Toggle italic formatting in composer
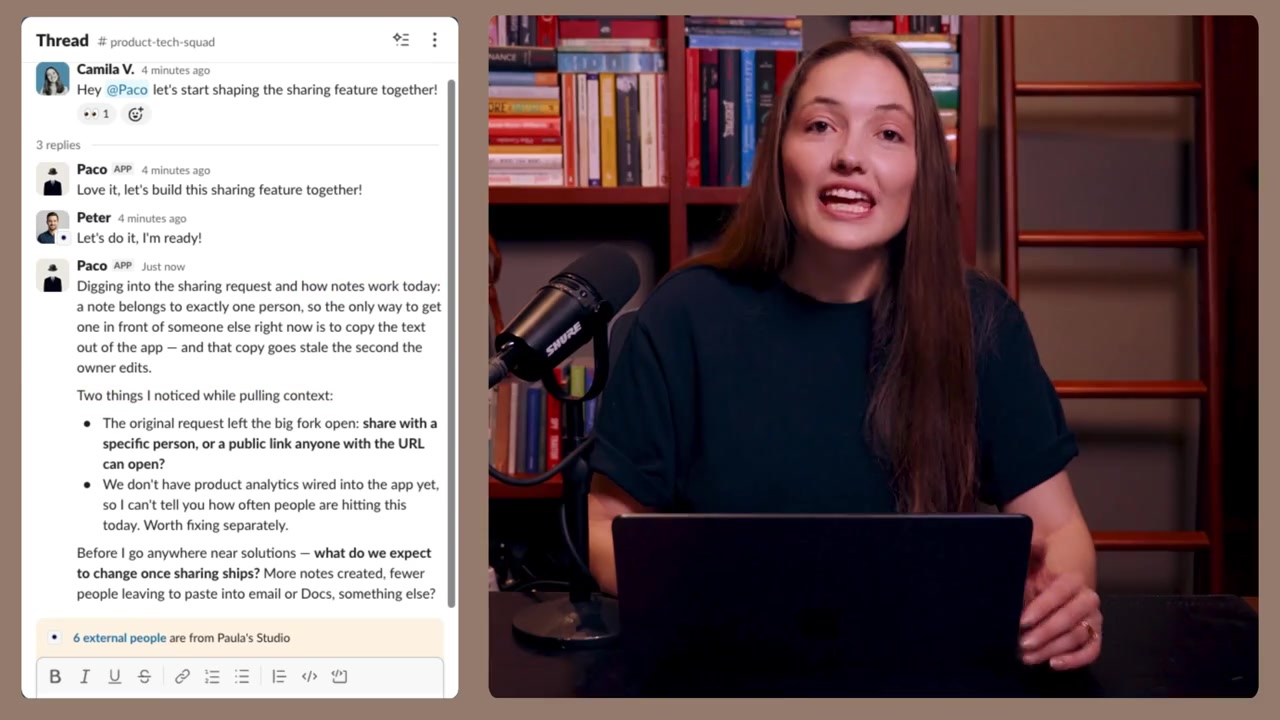Image resolution: width=1280 pixels, height=720 pixels. coord(85,677)
